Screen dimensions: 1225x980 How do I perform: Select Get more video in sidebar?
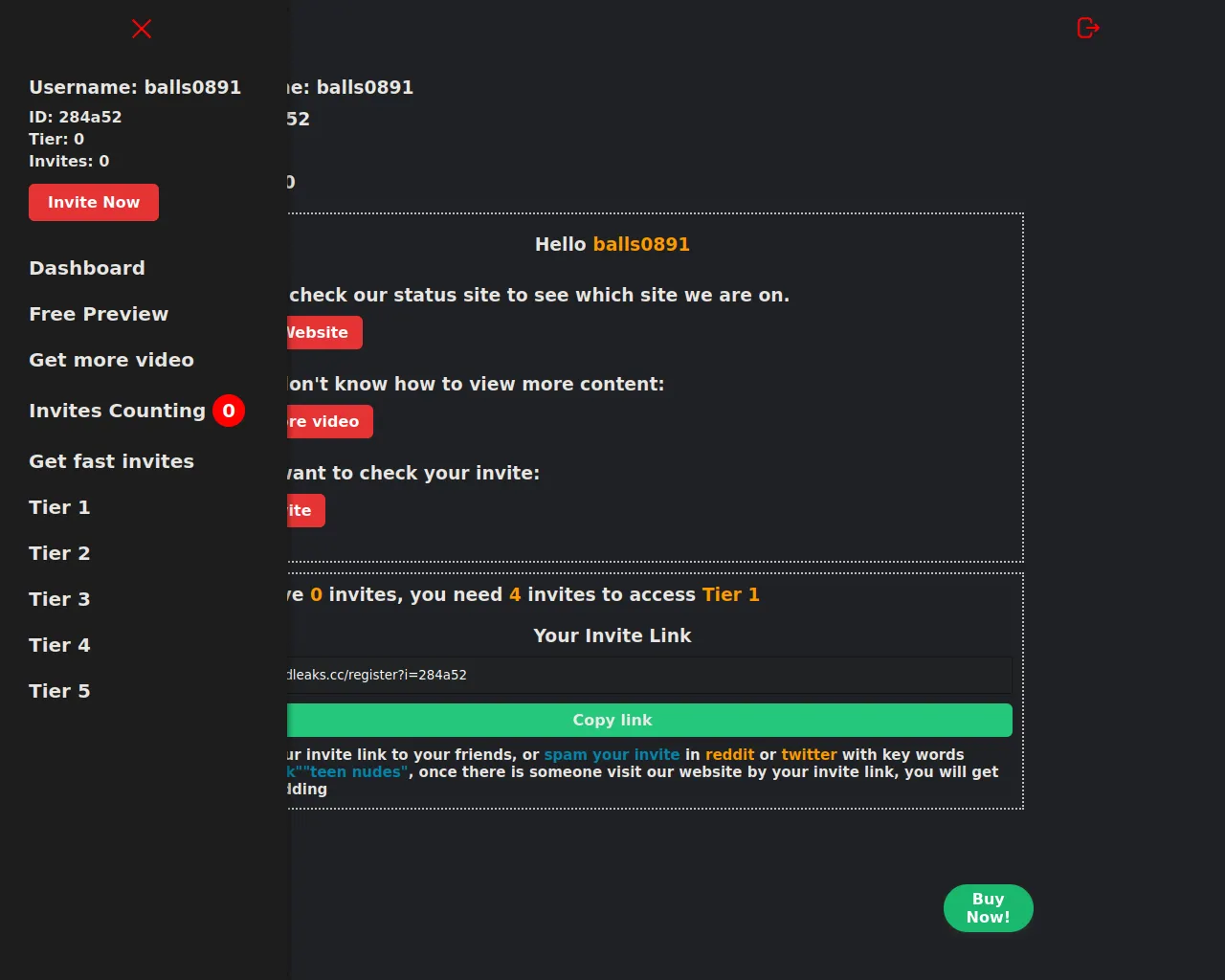click(111, 360)
